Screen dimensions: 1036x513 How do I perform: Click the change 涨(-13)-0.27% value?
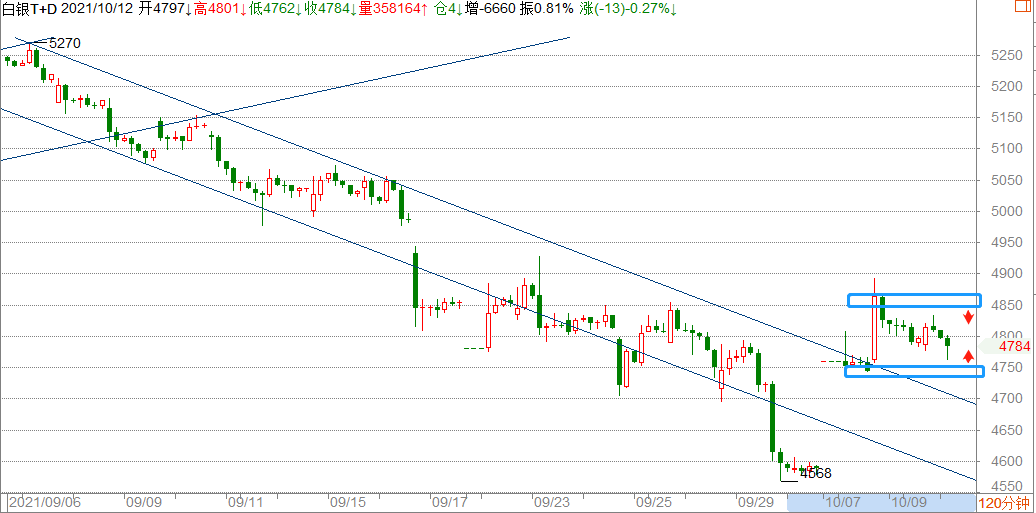click(x=628, y=9)
